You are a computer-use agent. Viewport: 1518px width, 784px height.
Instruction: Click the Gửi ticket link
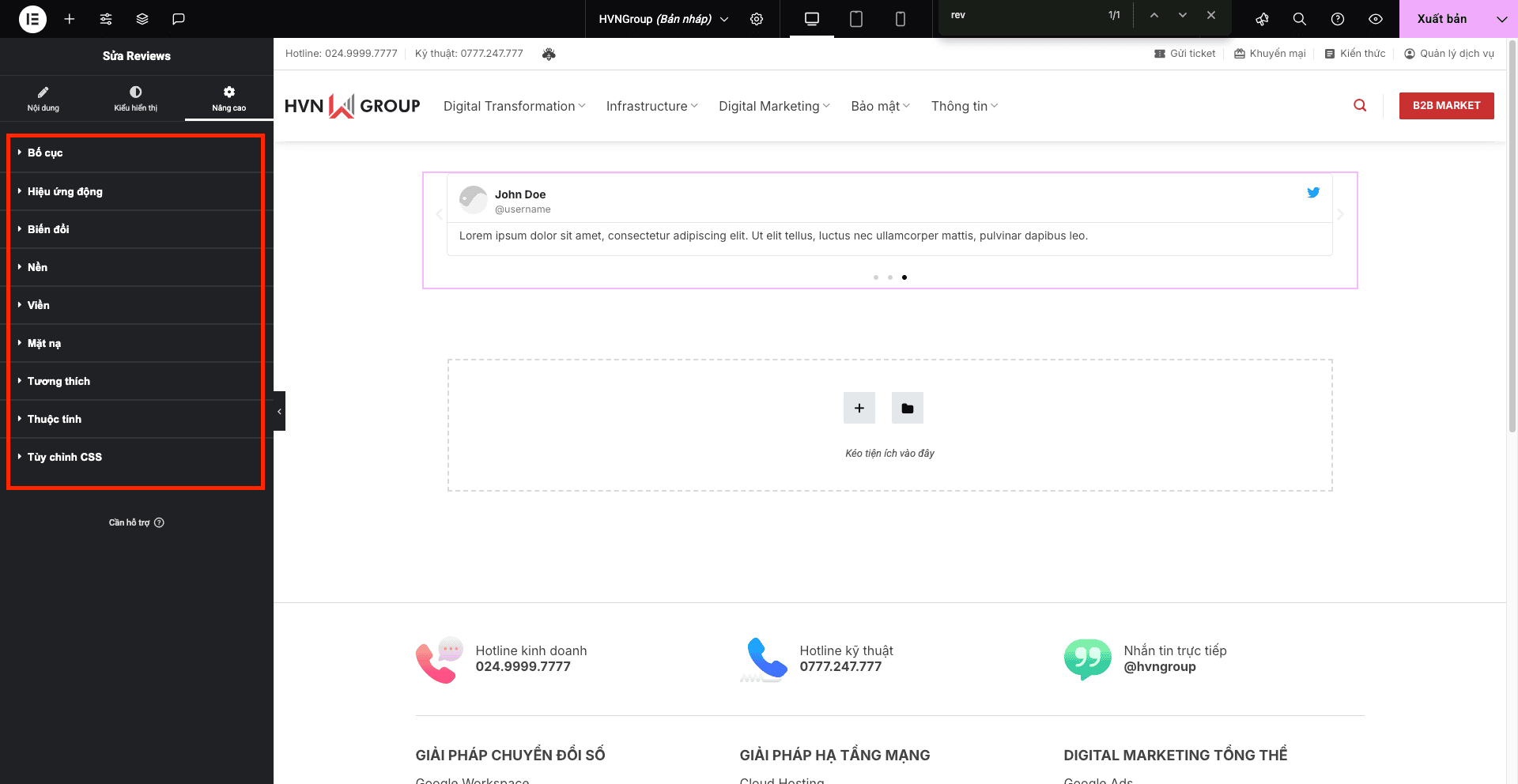click(1185, 54)
